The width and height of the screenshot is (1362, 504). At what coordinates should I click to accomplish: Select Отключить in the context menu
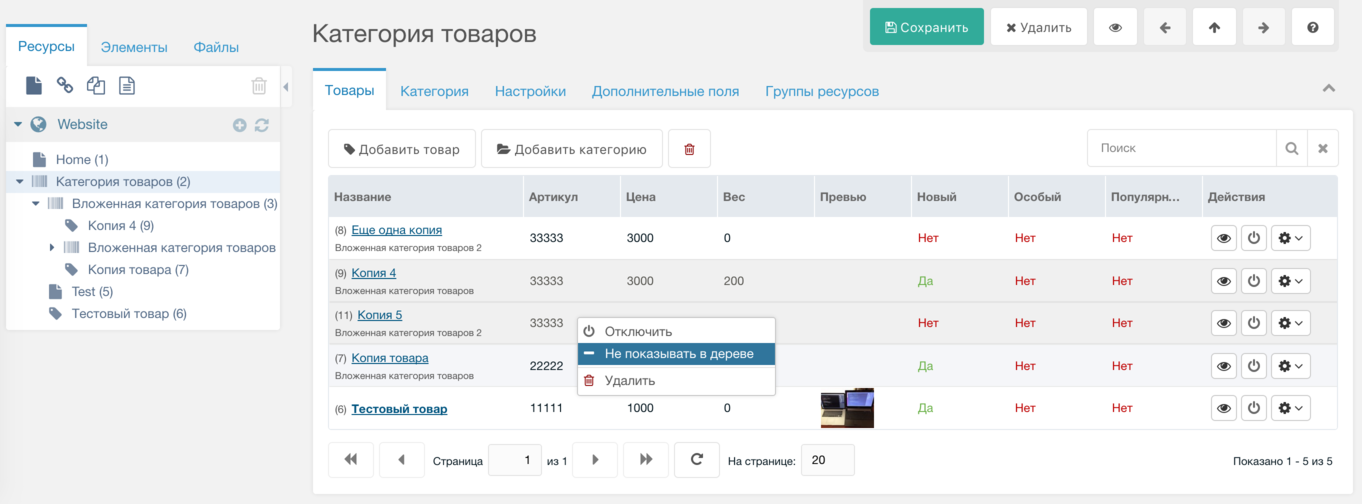[x=676, y=331]
